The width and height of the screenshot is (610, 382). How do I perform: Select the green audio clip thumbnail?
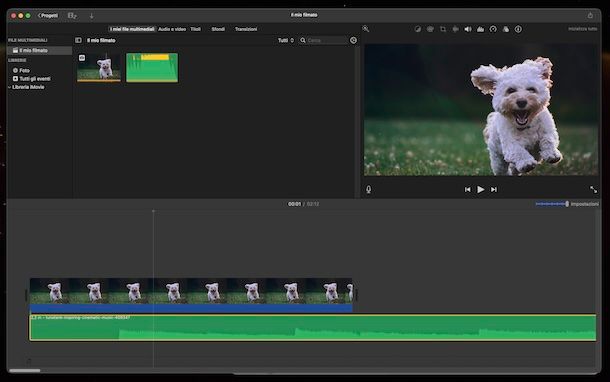point(152,67)
